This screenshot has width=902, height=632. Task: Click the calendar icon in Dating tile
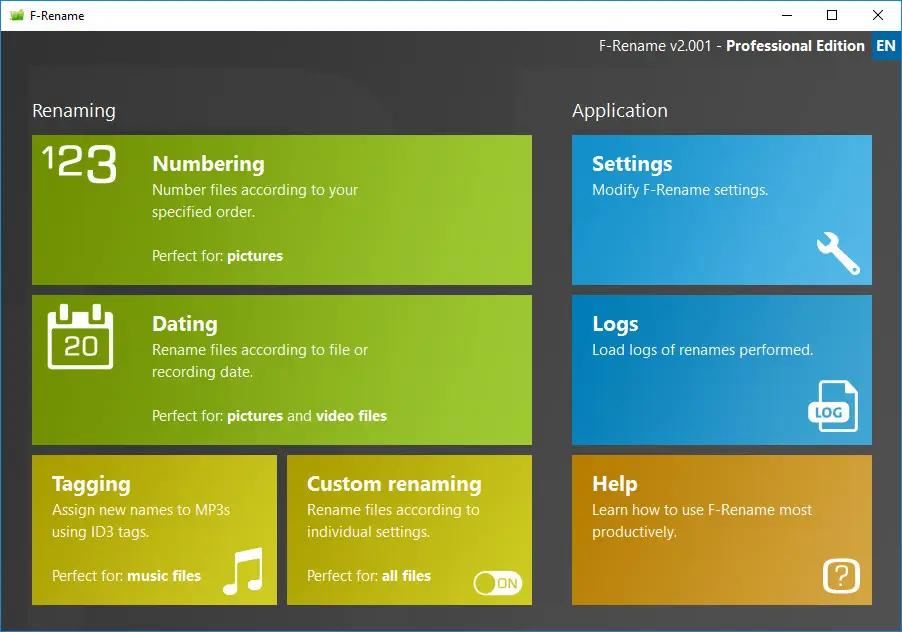(x=81, y=338)
